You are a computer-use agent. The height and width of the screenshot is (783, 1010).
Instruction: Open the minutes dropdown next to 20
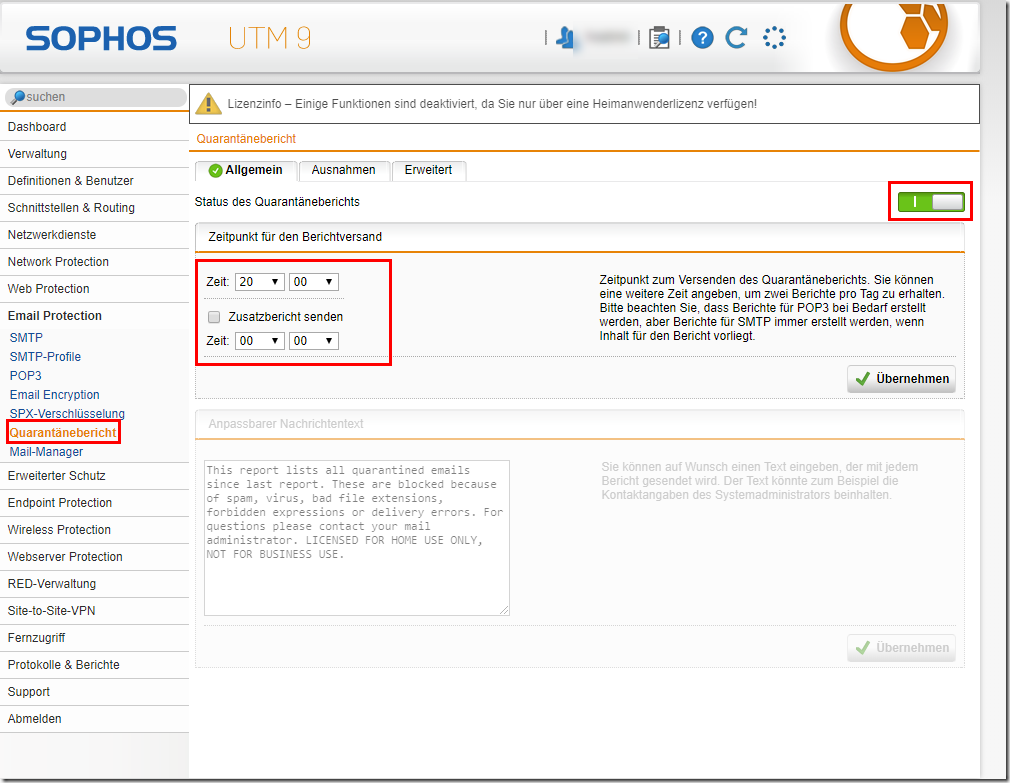[x=313, y=282]
